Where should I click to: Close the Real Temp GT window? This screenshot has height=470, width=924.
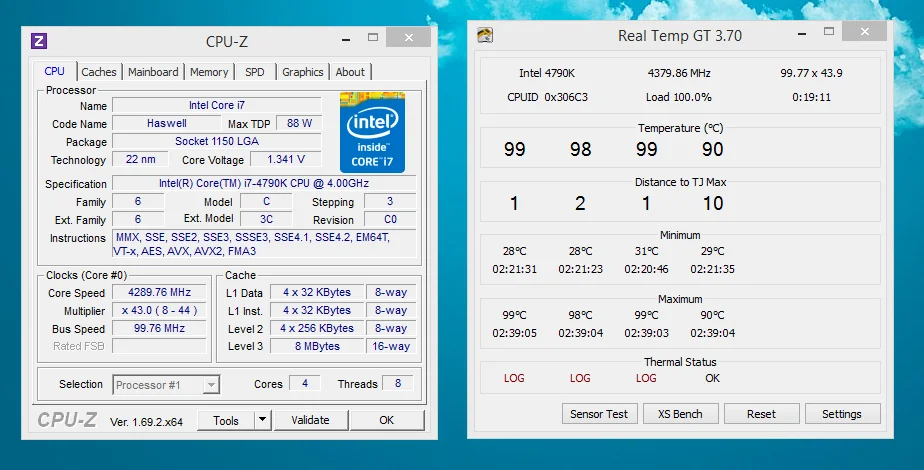[864, 32]
